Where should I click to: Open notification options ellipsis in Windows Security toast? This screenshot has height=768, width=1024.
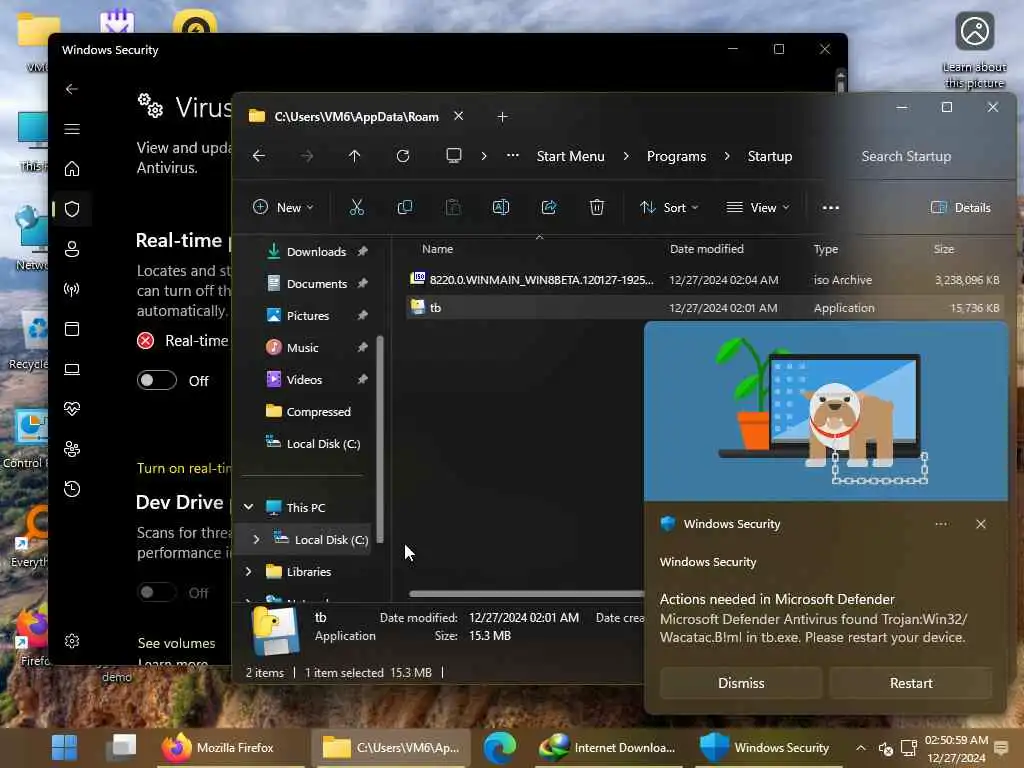(941, 524)
